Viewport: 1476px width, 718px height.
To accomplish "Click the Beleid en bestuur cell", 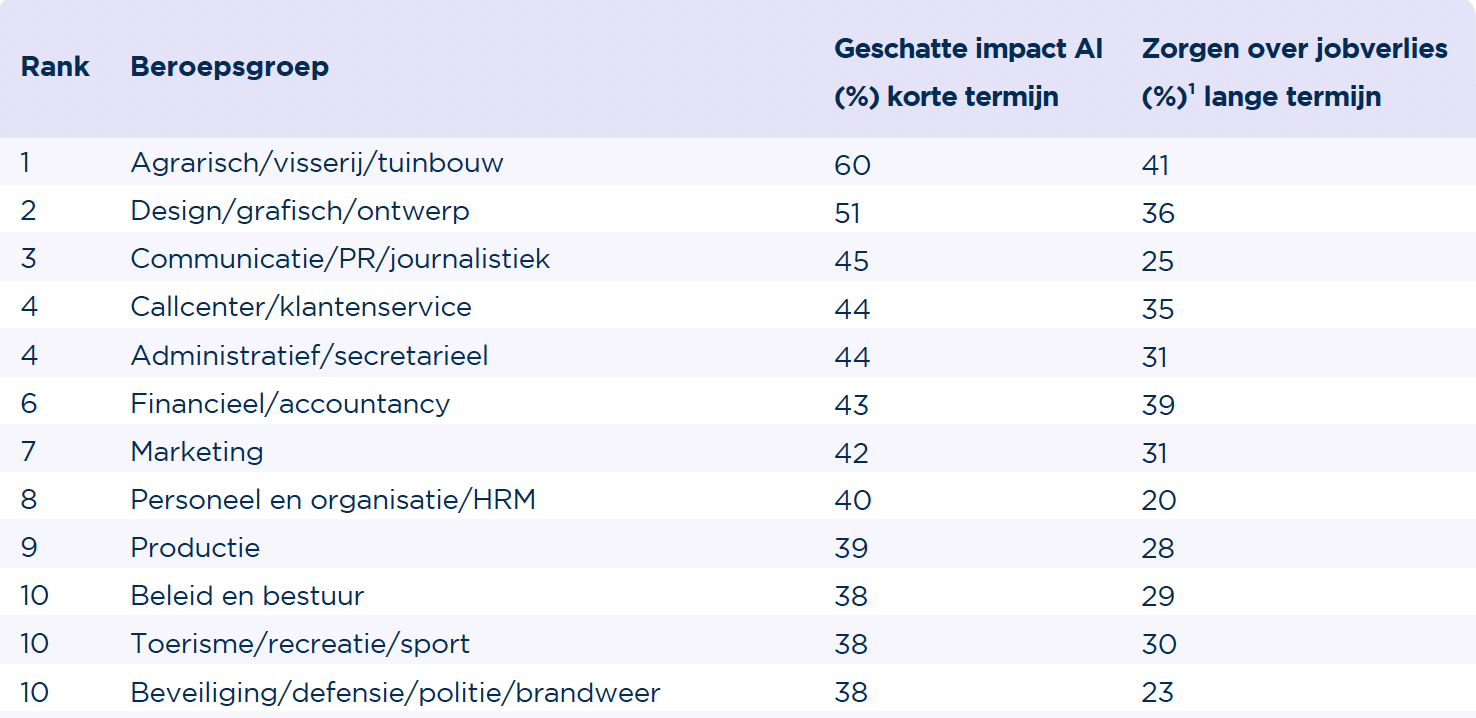I will coord(247,595).
